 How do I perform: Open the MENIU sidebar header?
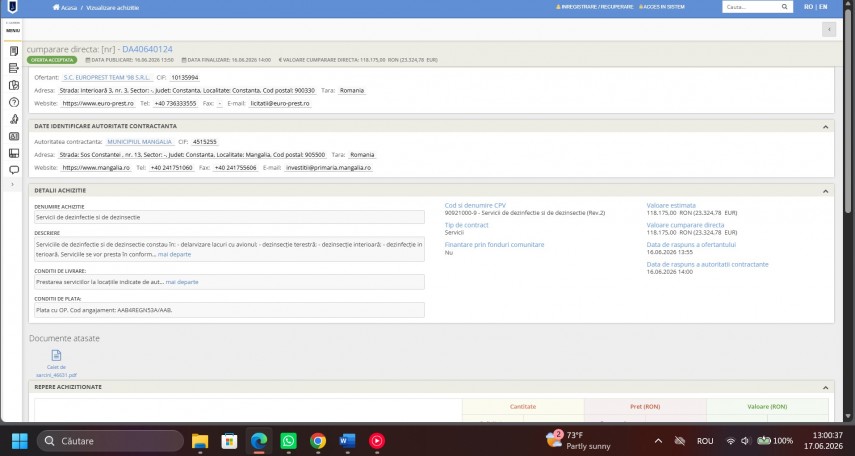pyautogui.click(x=13, y=31)
